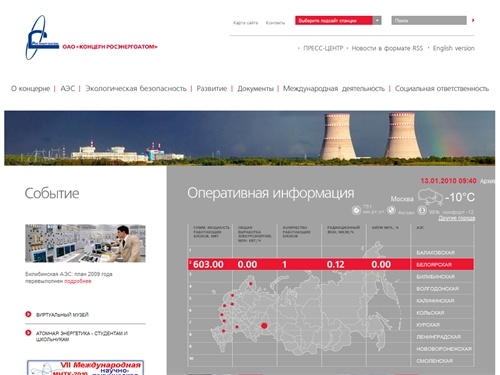Switch to English version
Image resolution: width=500 pixels, height=375 pixels.
pyautogui.click(x=454, y=48)
